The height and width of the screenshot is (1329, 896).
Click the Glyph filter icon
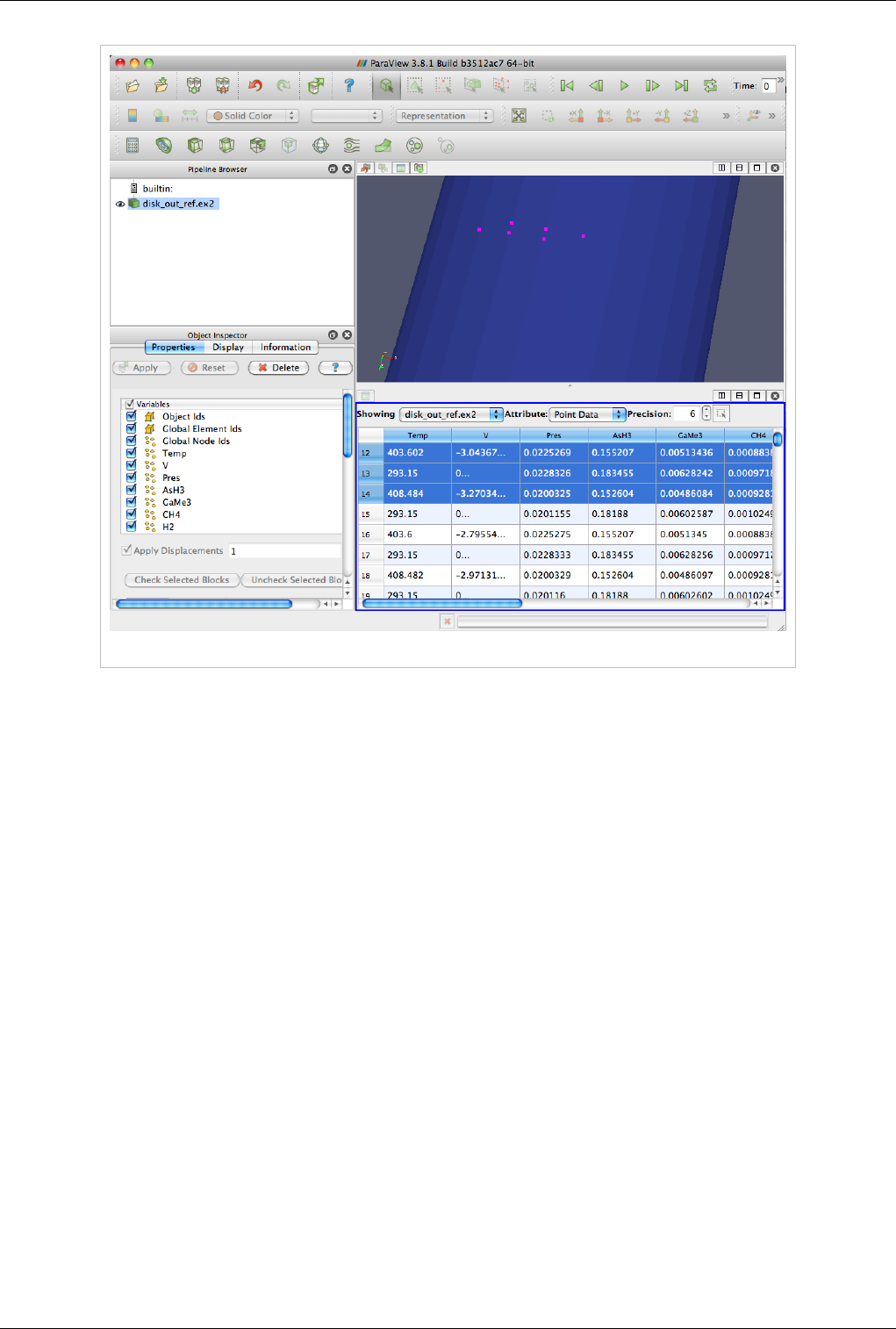coord(320,146)
